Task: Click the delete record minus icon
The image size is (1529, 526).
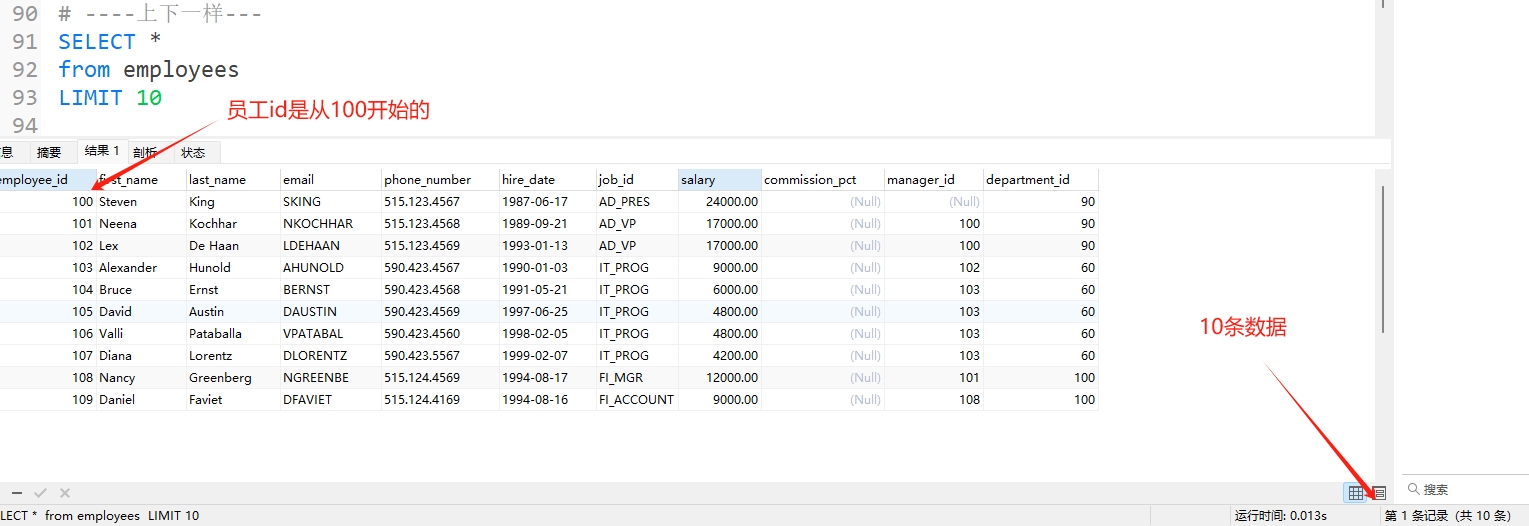Action: click(17, 493)
